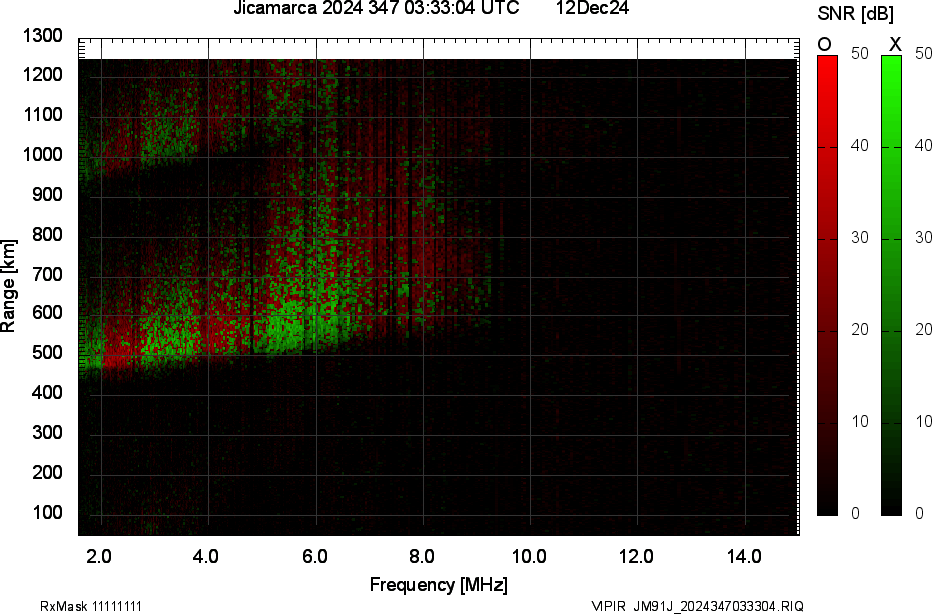
Task: Select the 'Frequency [MHz]' axis title
Action: pos(439,584)
